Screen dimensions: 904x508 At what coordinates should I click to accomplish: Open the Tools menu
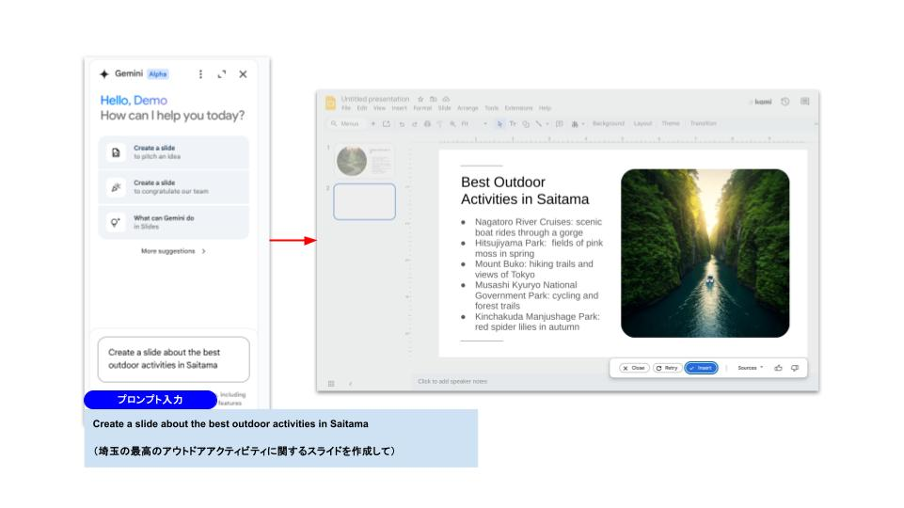[491, 108]
